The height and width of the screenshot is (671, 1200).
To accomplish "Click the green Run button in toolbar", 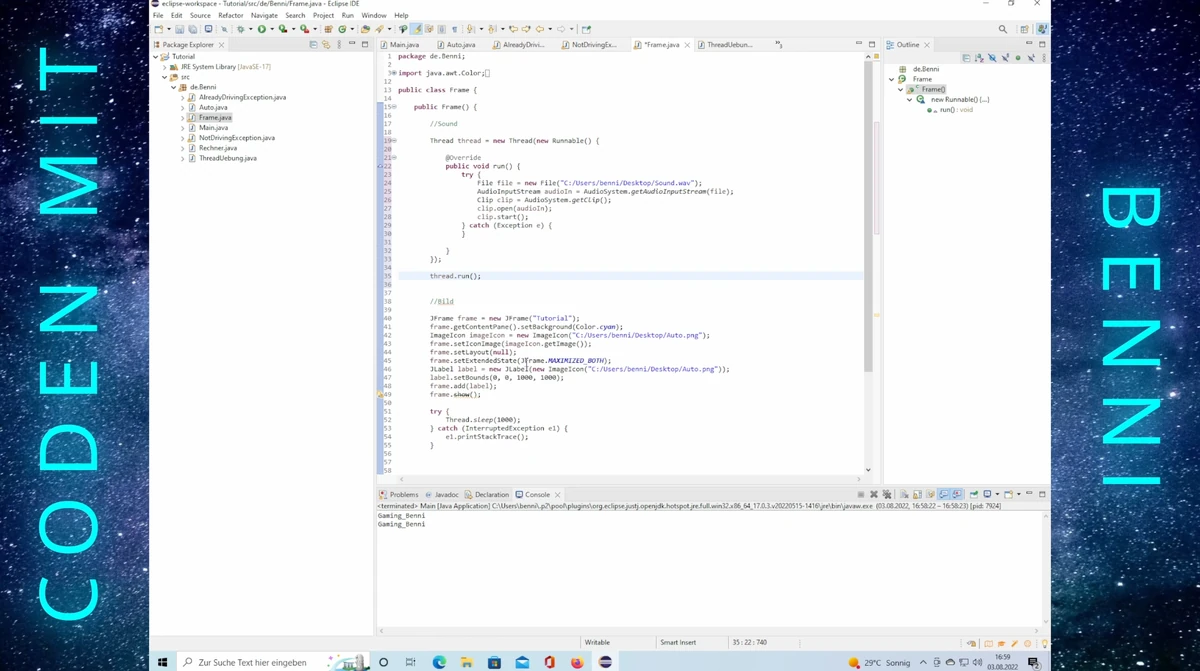I will point(261,29).
